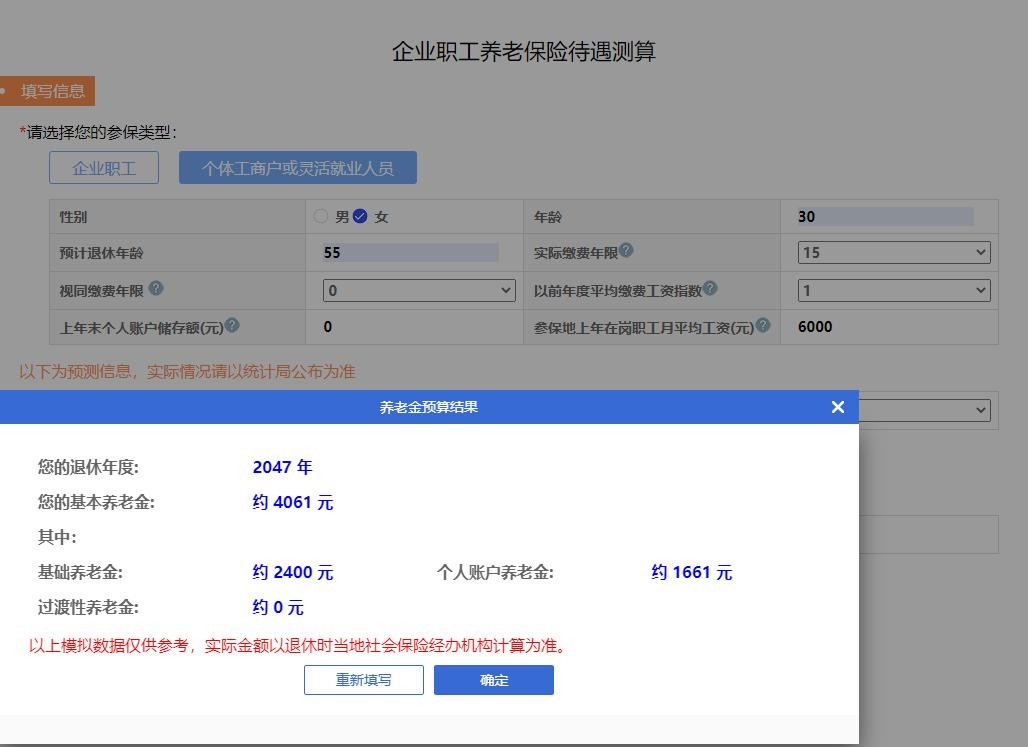
Task: Select the 个体工商户或灵活就业人员 tab
Action: 298,167
